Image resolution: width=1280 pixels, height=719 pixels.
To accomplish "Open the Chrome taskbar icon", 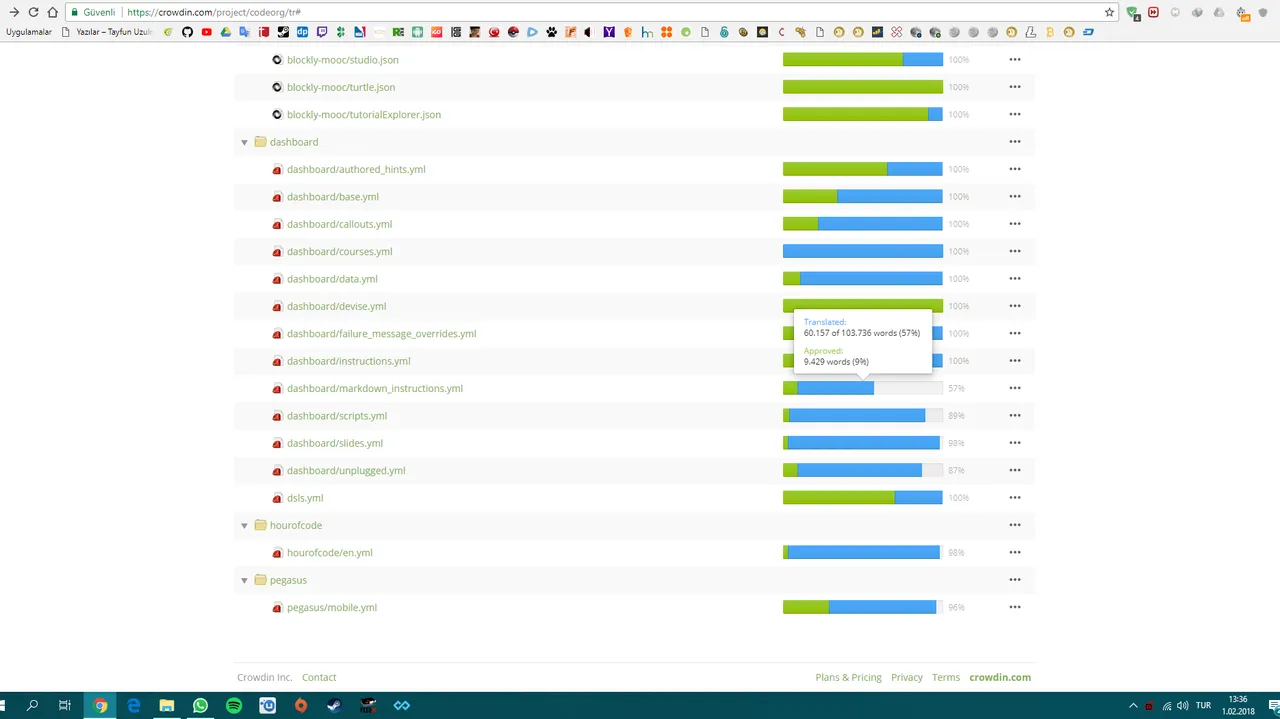I will [x=100, y=705].
